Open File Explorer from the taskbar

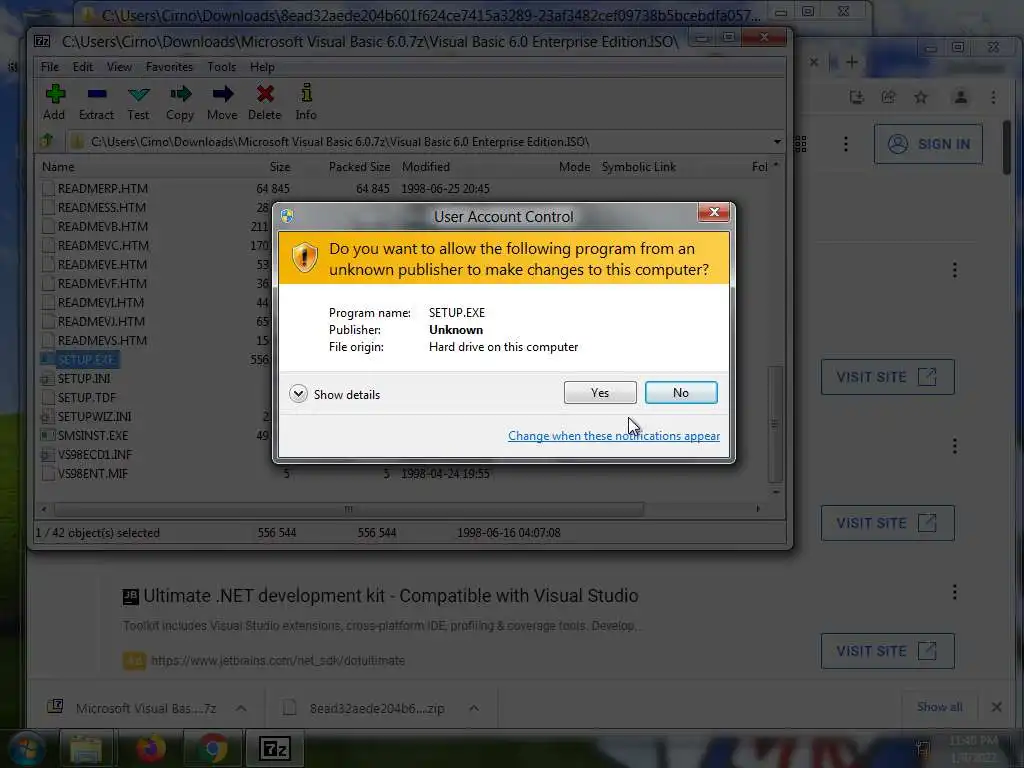87,748
